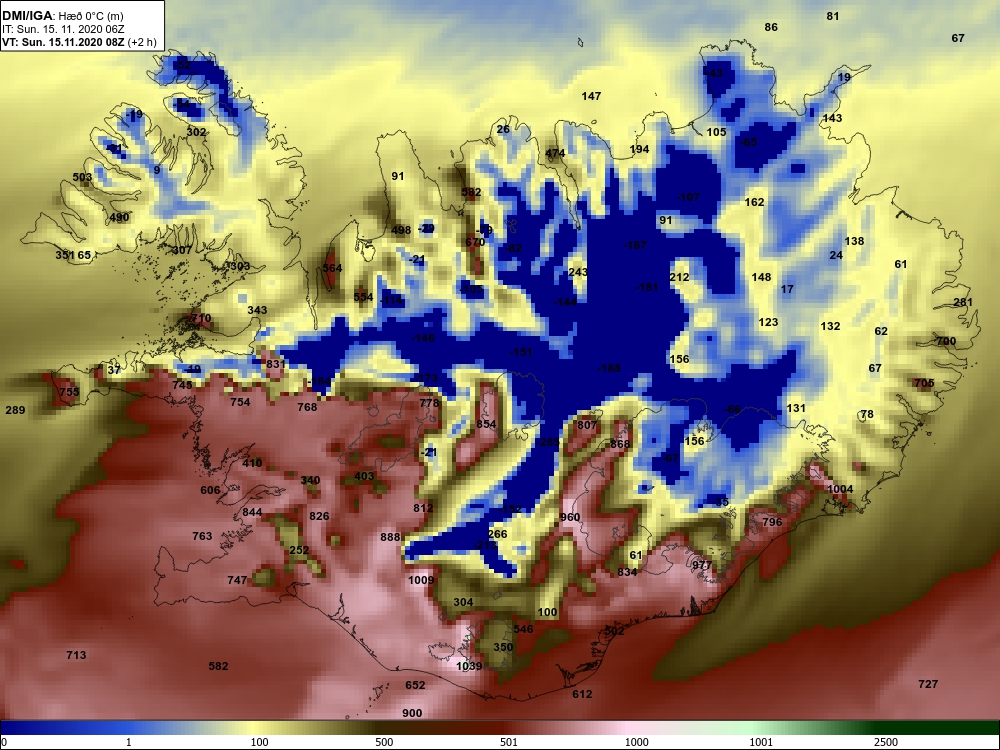This screenshot has height=750, width=1000.
Task: Click the map value 403
Action: [364, 476]
